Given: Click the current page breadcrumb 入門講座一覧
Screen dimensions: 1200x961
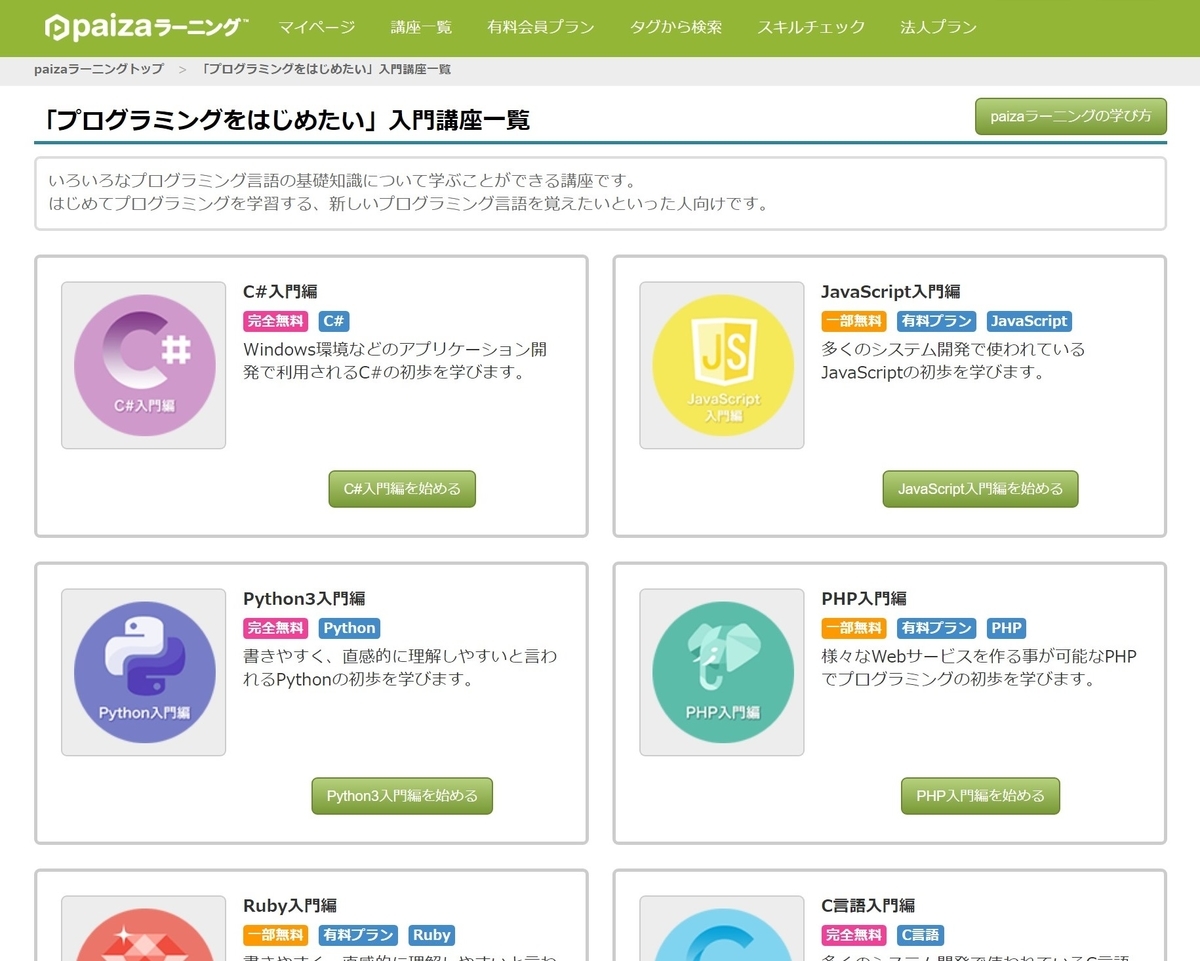Looking at the screenshot, I should (326, 69).
